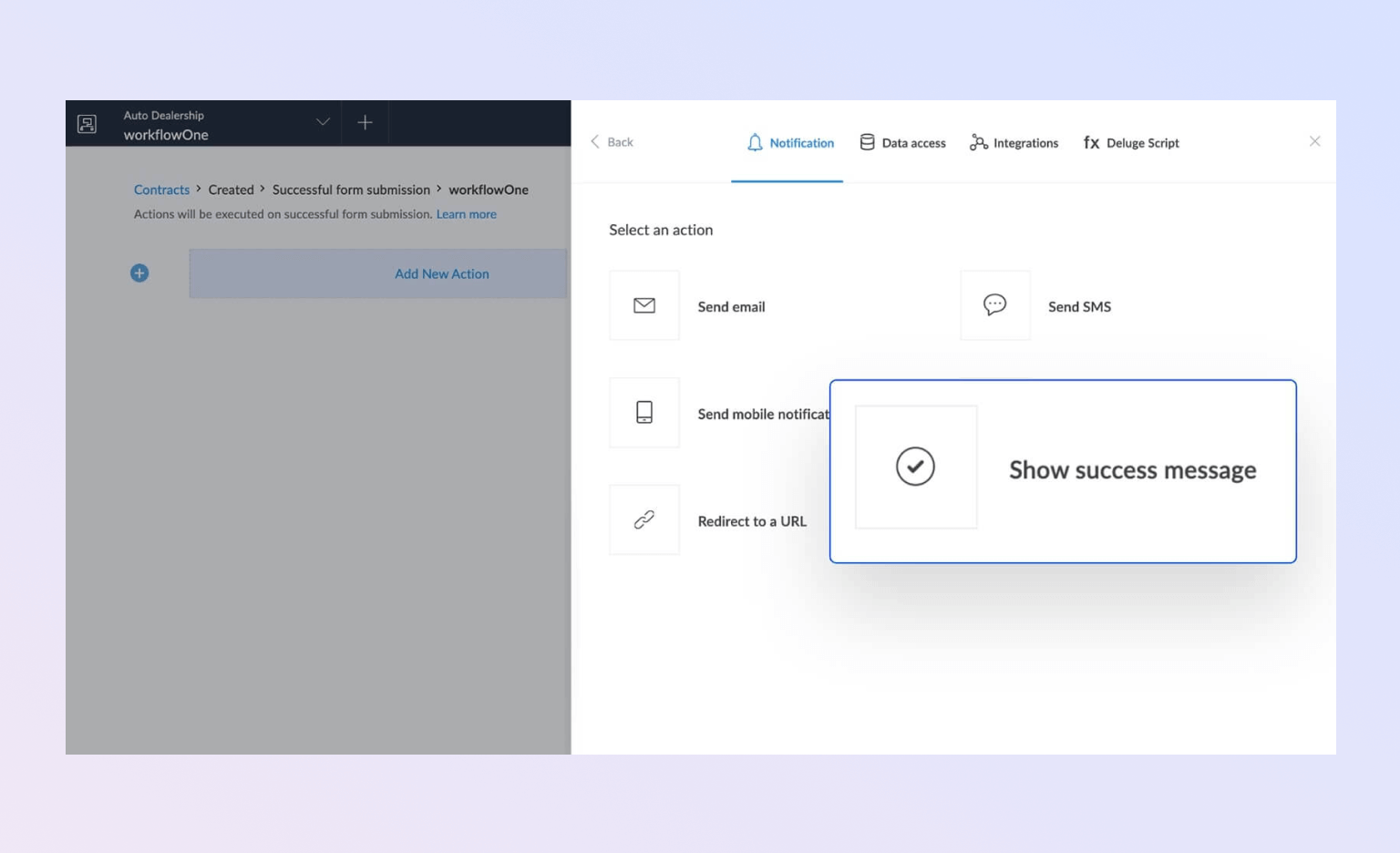Click the Add New Action button

[x=442, y=274]
